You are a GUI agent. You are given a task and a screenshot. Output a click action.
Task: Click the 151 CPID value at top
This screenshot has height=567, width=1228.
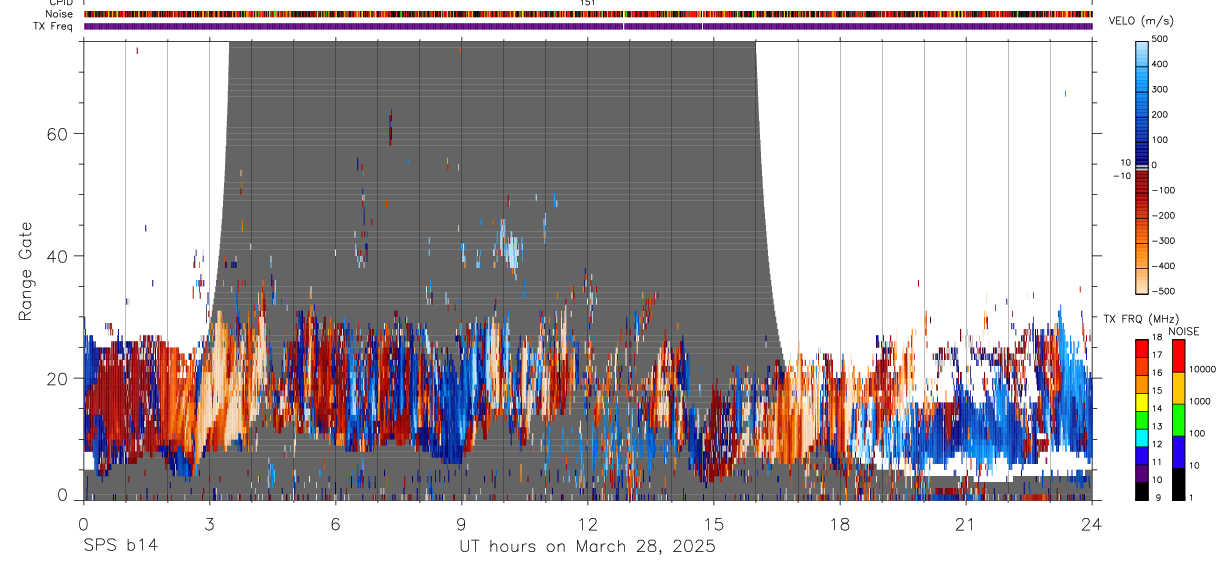588,3
